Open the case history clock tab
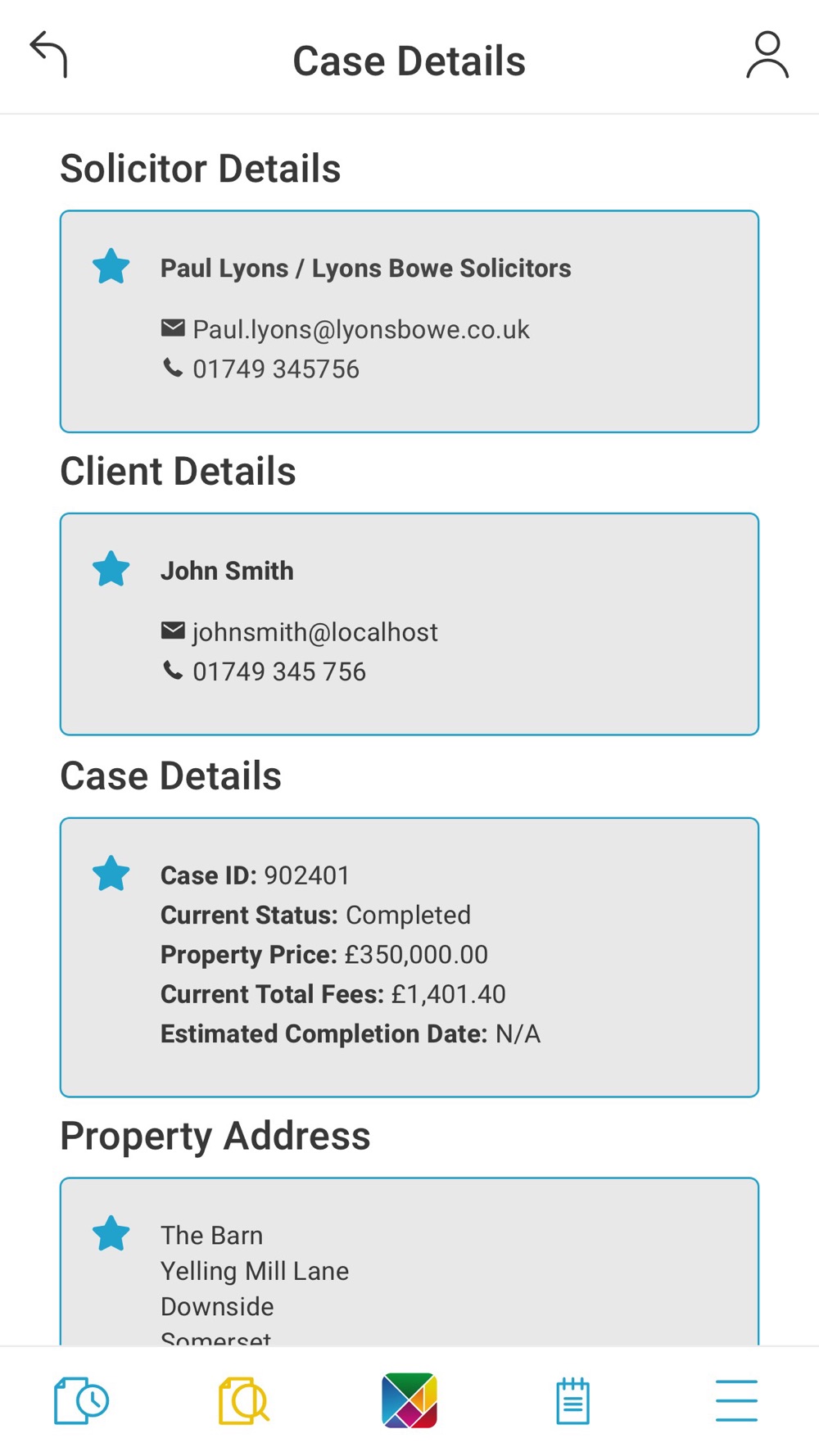This screenshot has width=819, height=1456. [x=81, y=1401]
